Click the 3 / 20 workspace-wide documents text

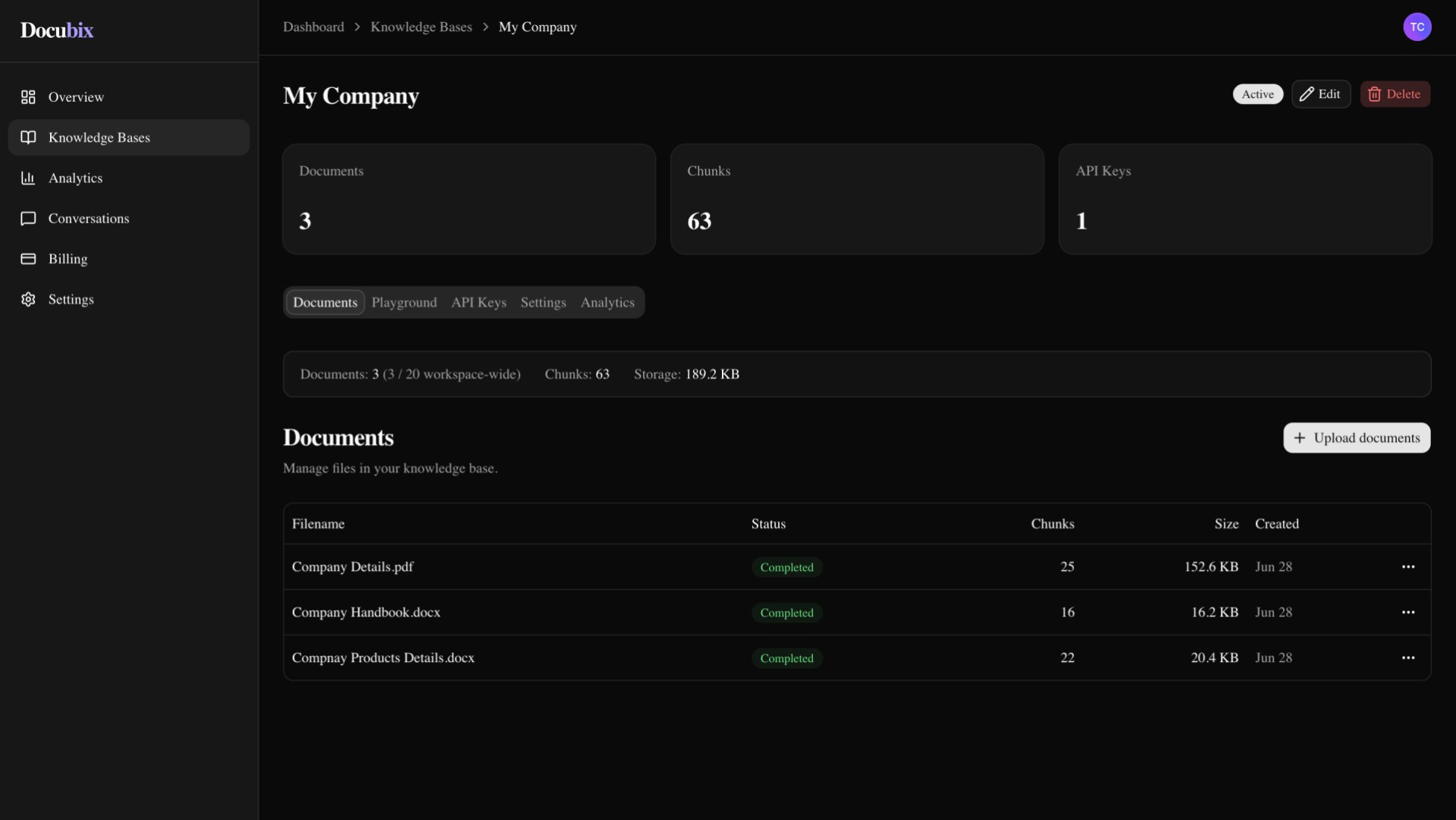(452, 374)
